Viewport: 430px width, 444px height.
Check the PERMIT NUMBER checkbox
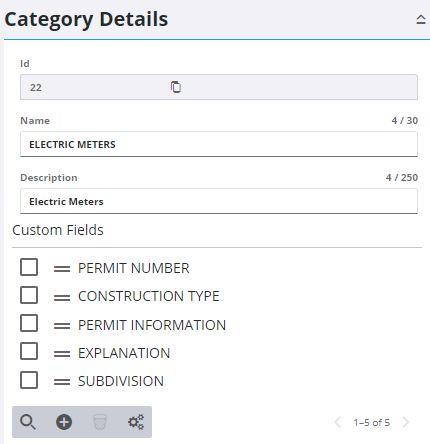point(29,267)
